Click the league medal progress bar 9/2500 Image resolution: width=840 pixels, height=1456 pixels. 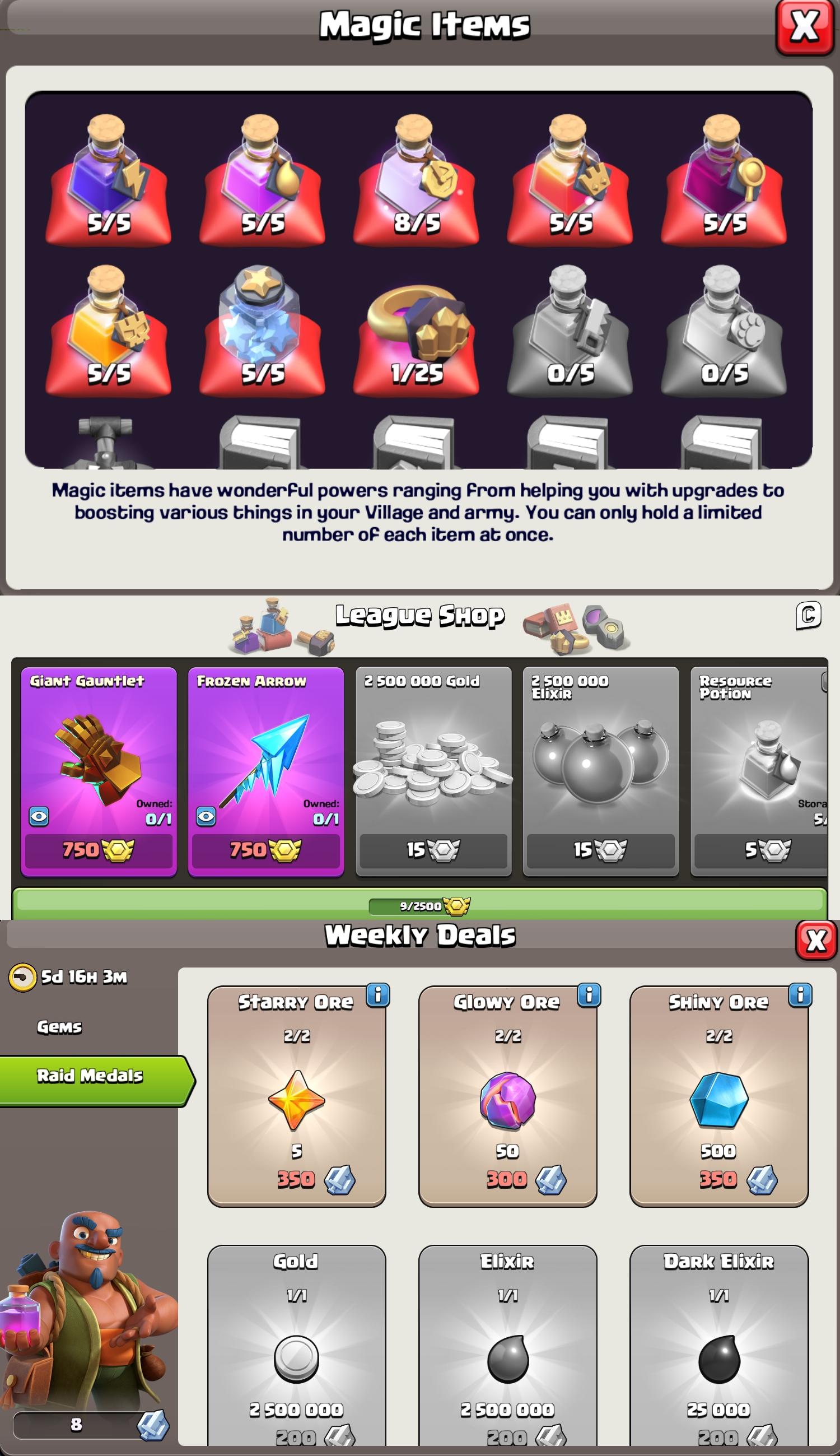click(419, 904)
